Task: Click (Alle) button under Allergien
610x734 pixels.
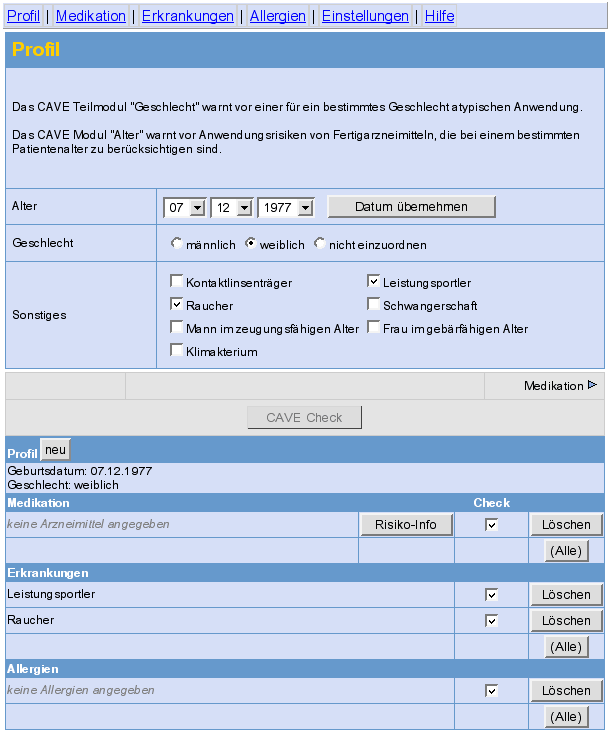Action: pyautogui.click(x=566, y=717)
